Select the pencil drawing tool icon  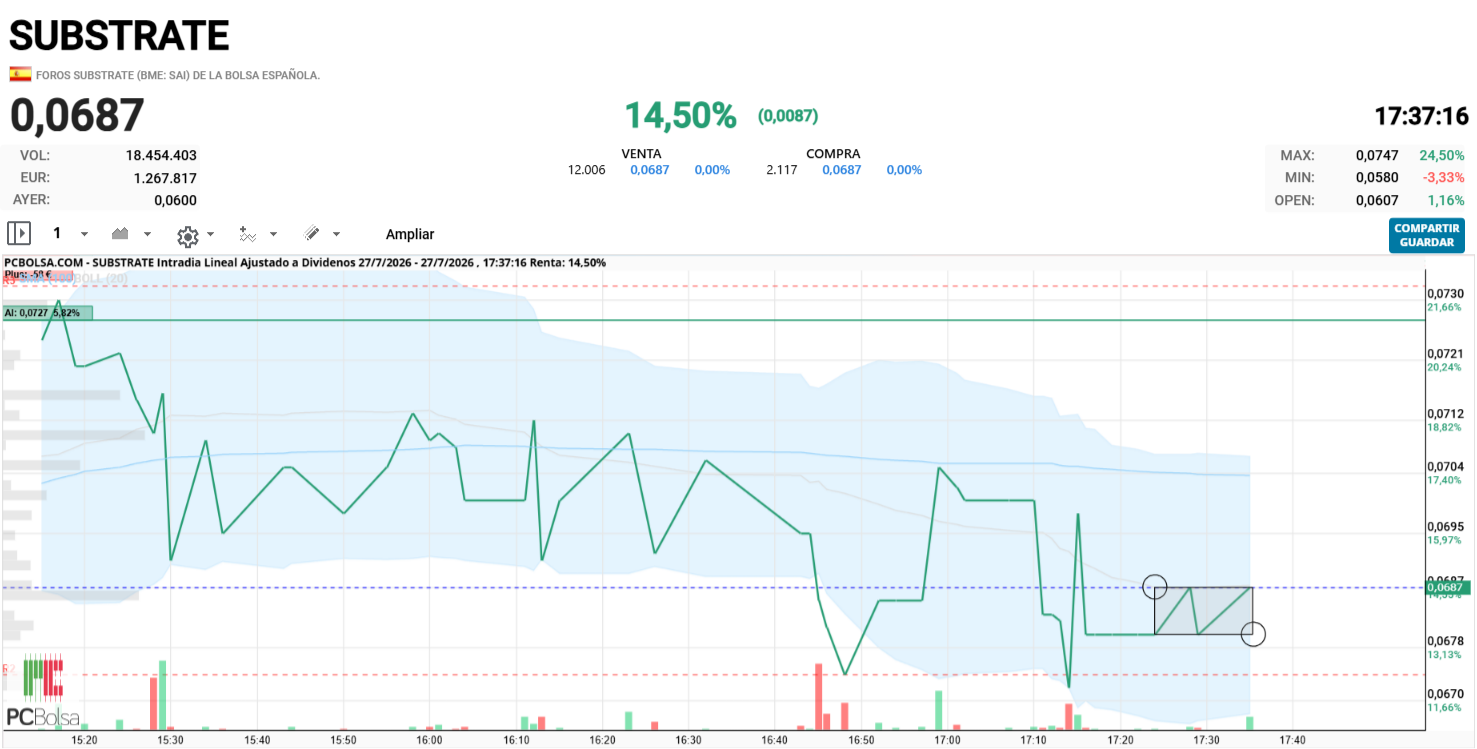311,233
